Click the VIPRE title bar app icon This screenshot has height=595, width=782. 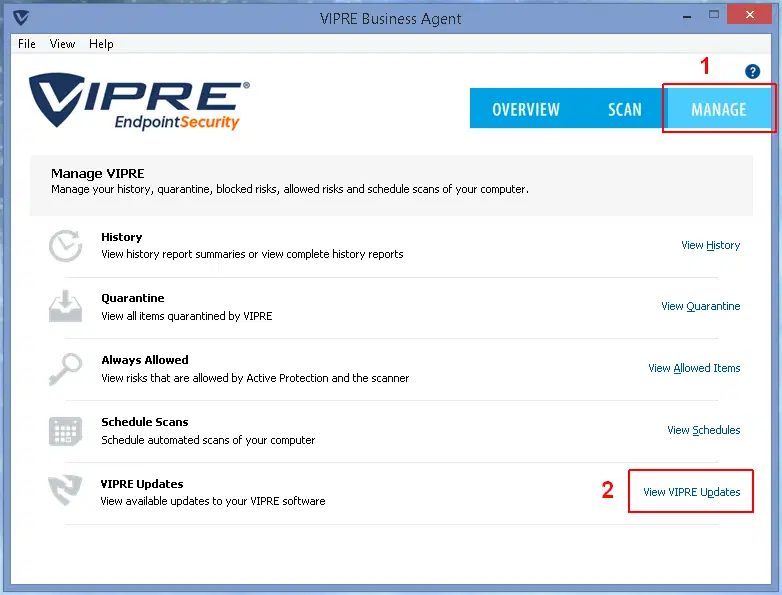(x=21, y=18)
